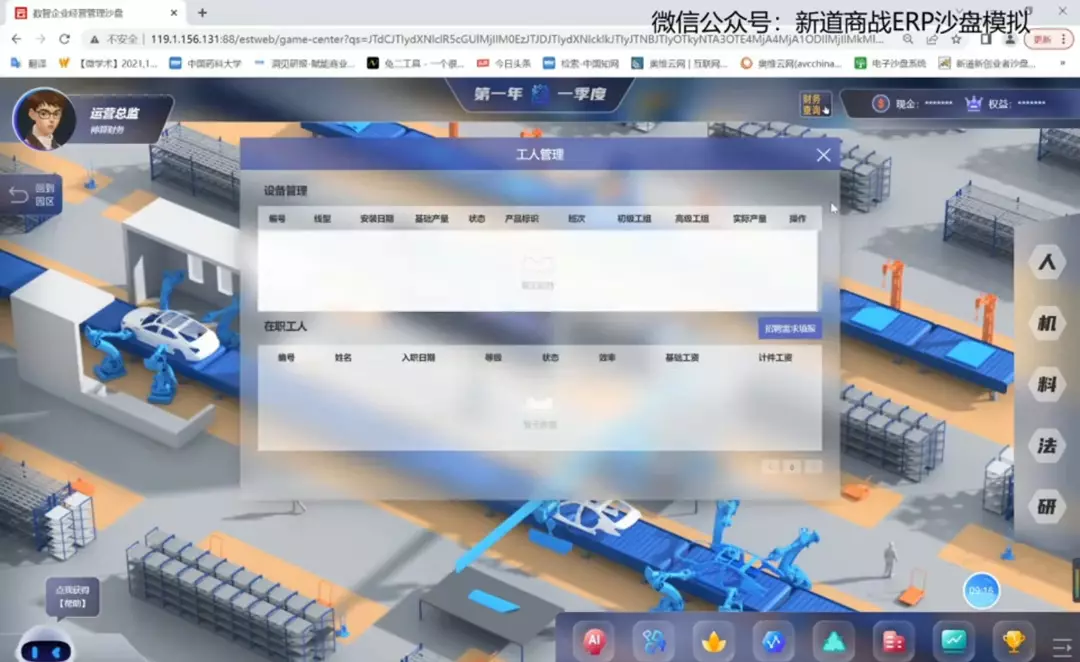Click the 入职日期 column header

point(418,358)
